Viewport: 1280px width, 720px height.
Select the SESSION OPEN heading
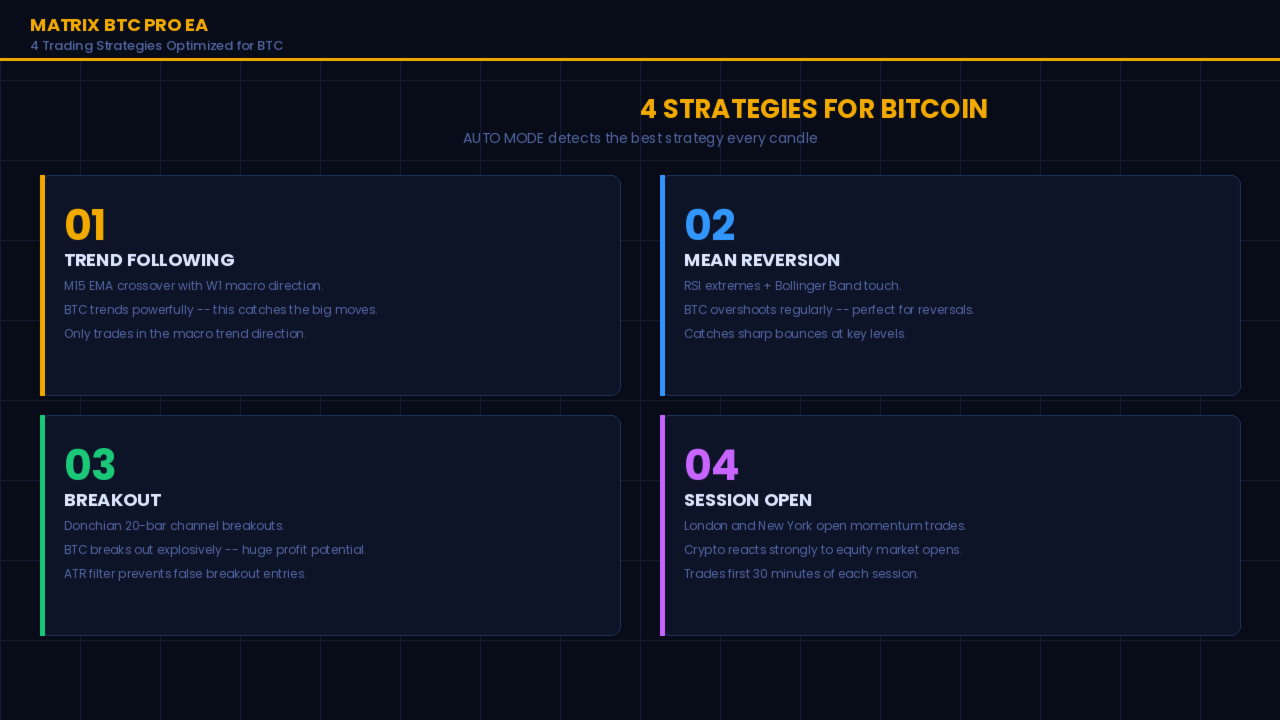coord(748,500)
